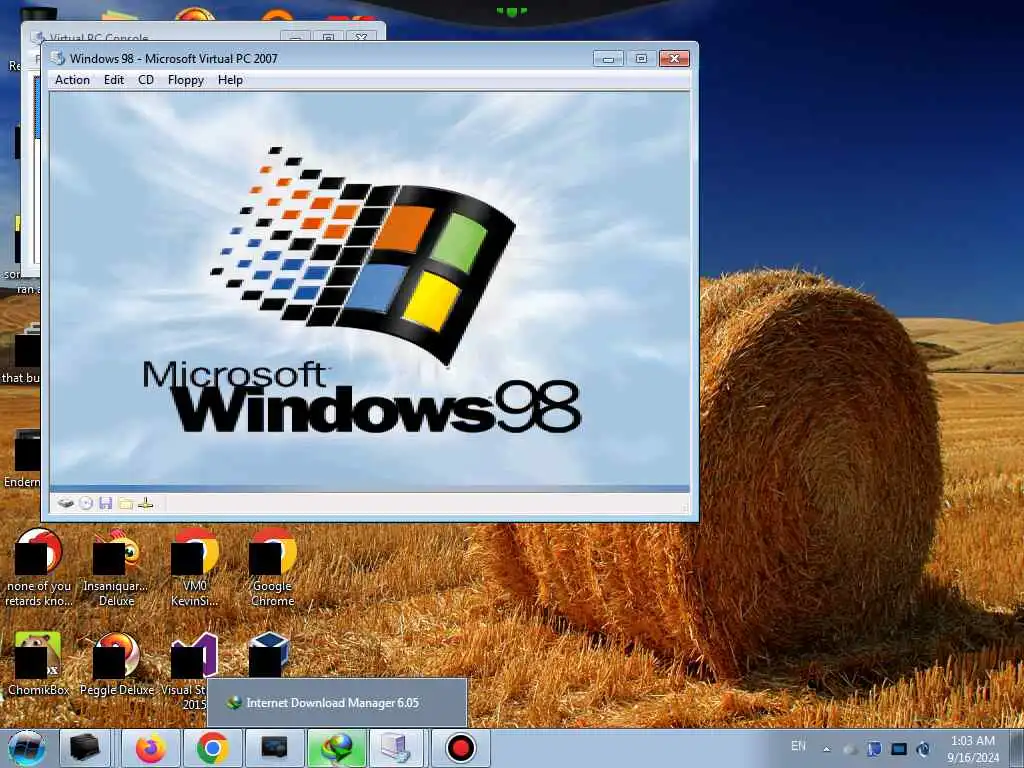1024x768 pixels.
Task: Select the Visual Studio 2015 desktop icon
Action: [x=189, y=671]
